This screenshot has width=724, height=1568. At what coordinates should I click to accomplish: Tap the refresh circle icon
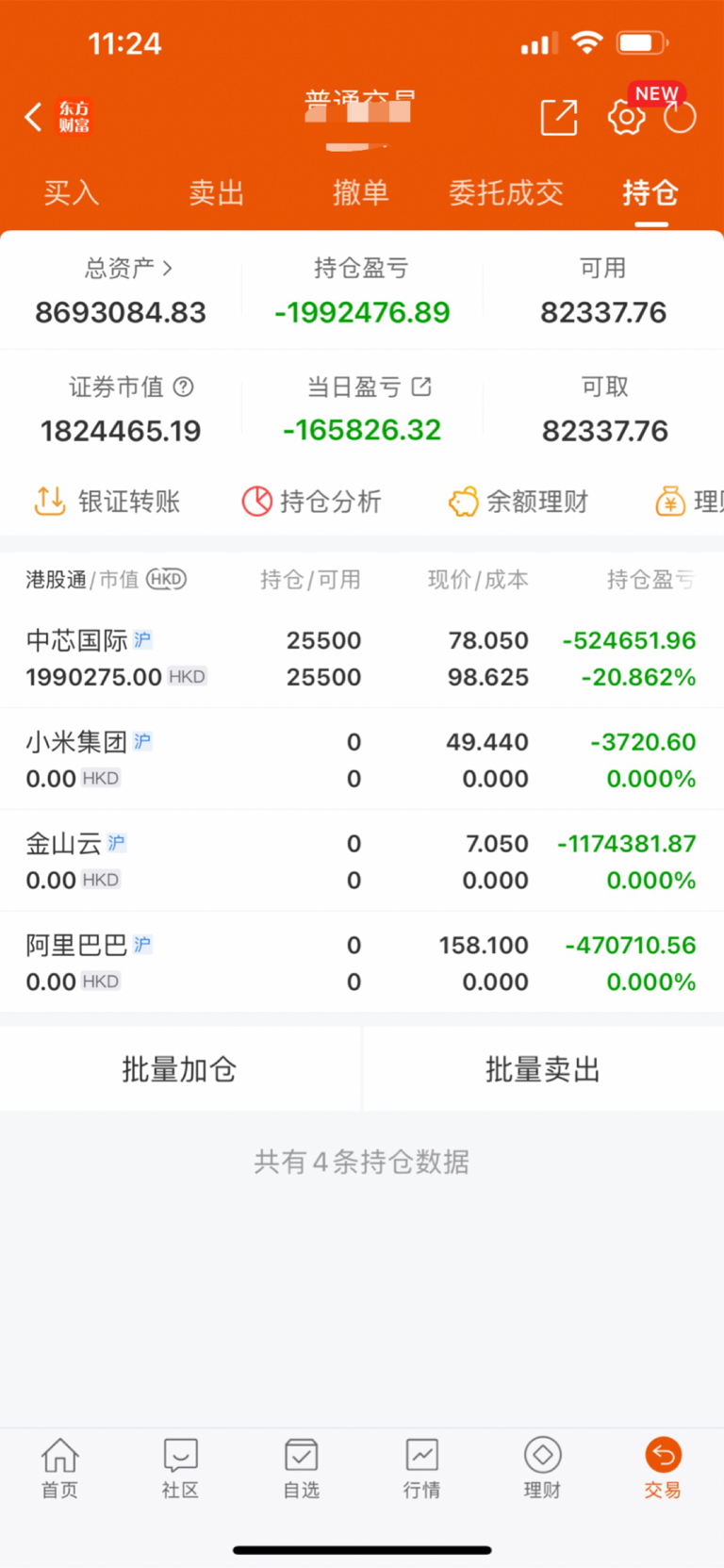(680, 117)
